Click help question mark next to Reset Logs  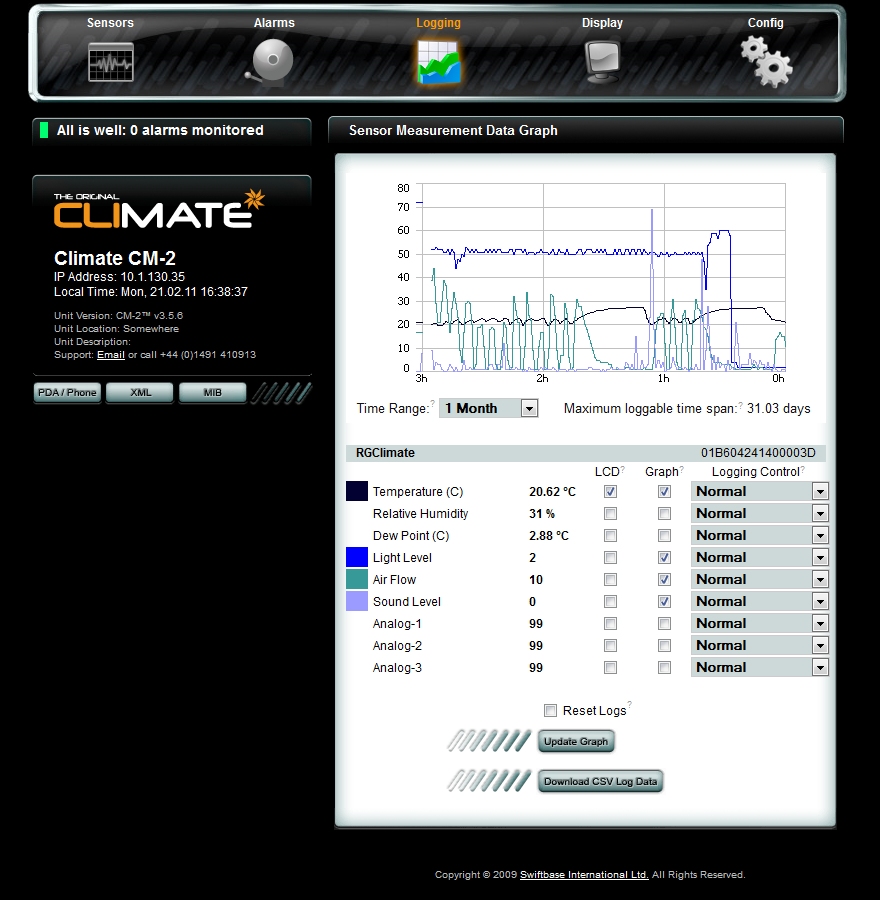click(630, 704)
